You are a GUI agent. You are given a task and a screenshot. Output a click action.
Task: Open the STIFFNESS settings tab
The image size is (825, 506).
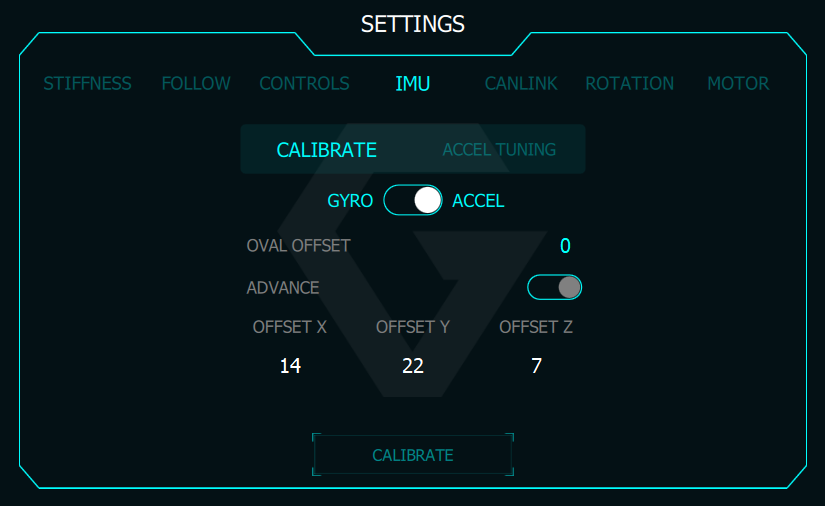[87, 84]
